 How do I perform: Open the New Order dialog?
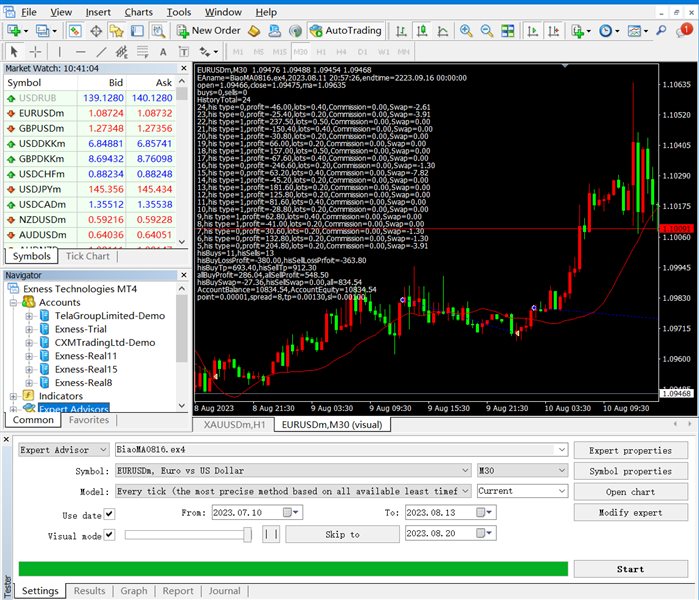[x=208, y=31]
